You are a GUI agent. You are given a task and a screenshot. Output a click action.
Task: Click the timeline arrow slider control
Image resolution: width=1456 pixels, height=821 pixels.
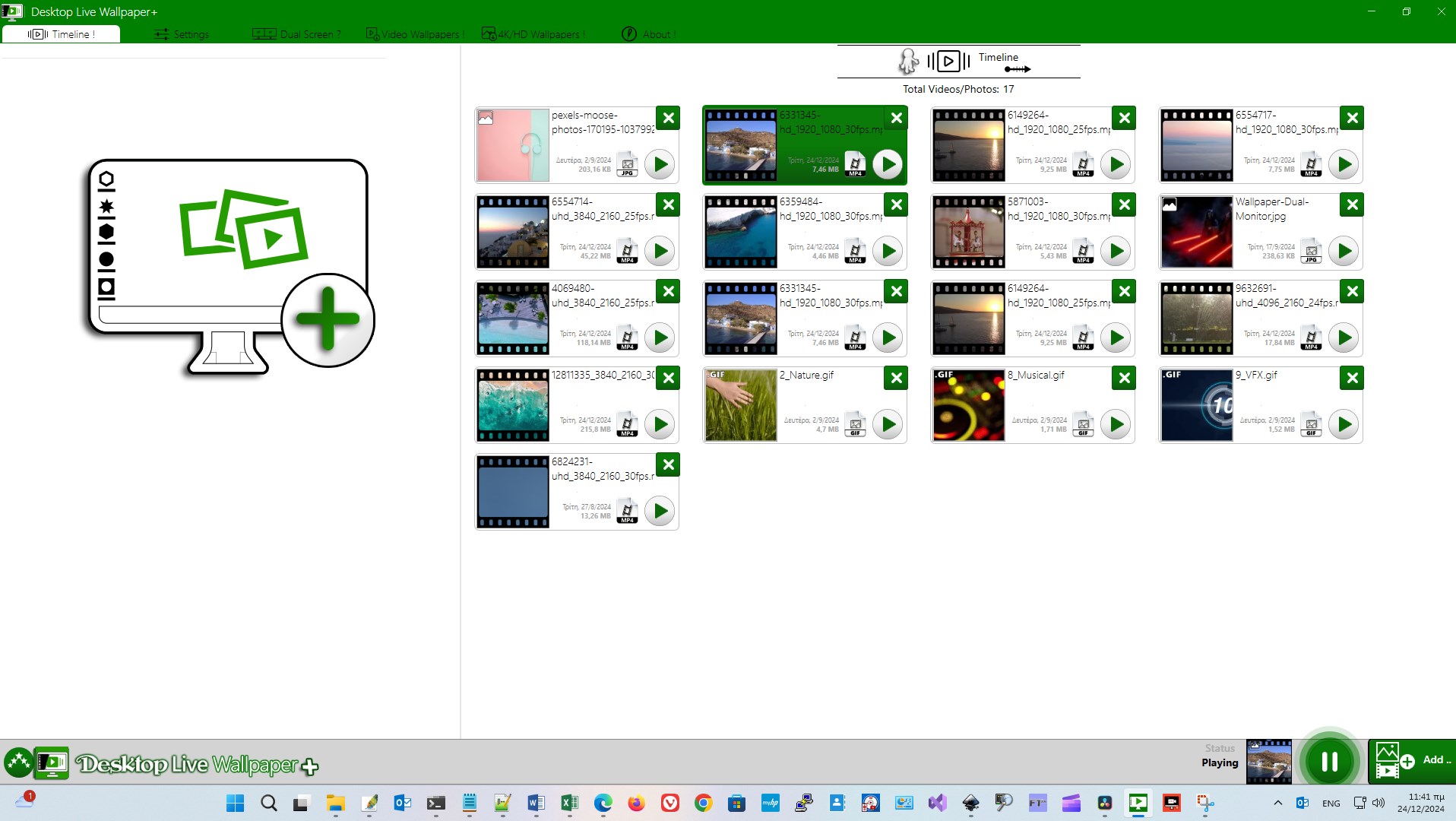(1017, 69)
